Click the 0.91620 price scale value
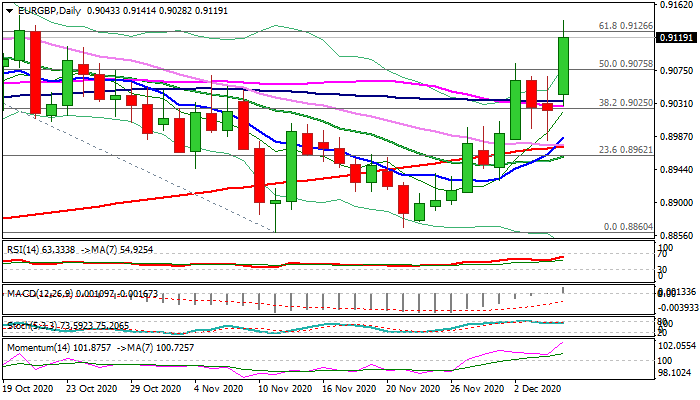 [677, 5]
